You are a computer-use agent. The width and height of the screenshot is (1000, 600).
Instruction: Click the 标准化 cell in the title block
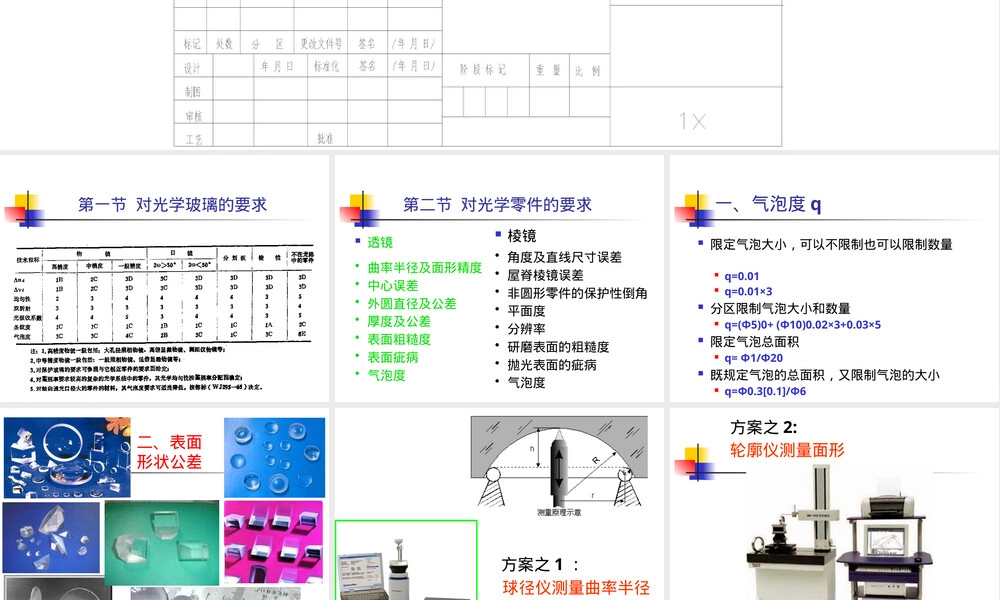(x=326, y=66)
